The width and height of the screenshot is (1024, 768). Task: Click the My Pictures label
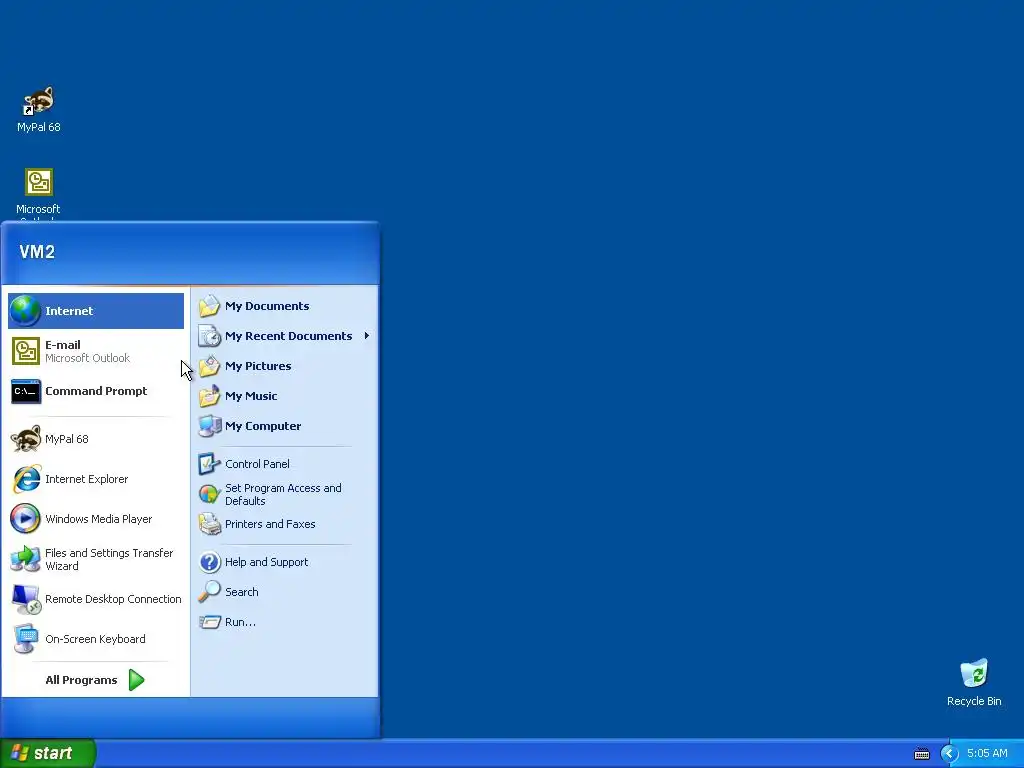258,366
